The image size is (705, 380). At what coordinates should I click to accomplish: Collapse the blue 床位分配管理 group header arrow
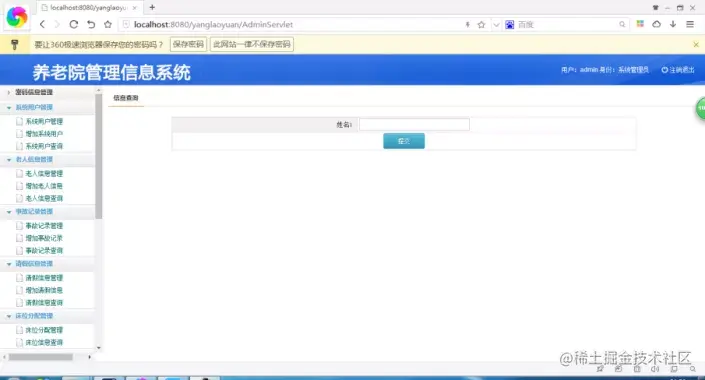coord(9,316)
